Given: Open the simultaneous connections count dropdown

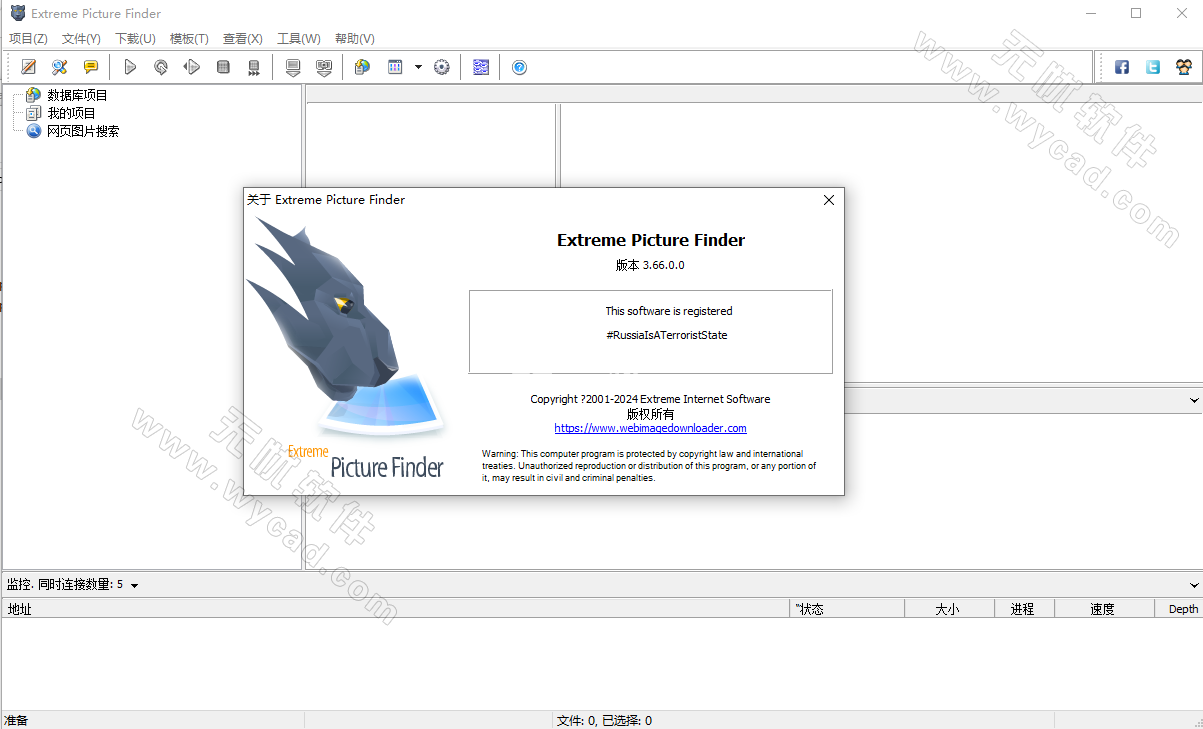Looking at the screenshot, I should click(134, 585).
